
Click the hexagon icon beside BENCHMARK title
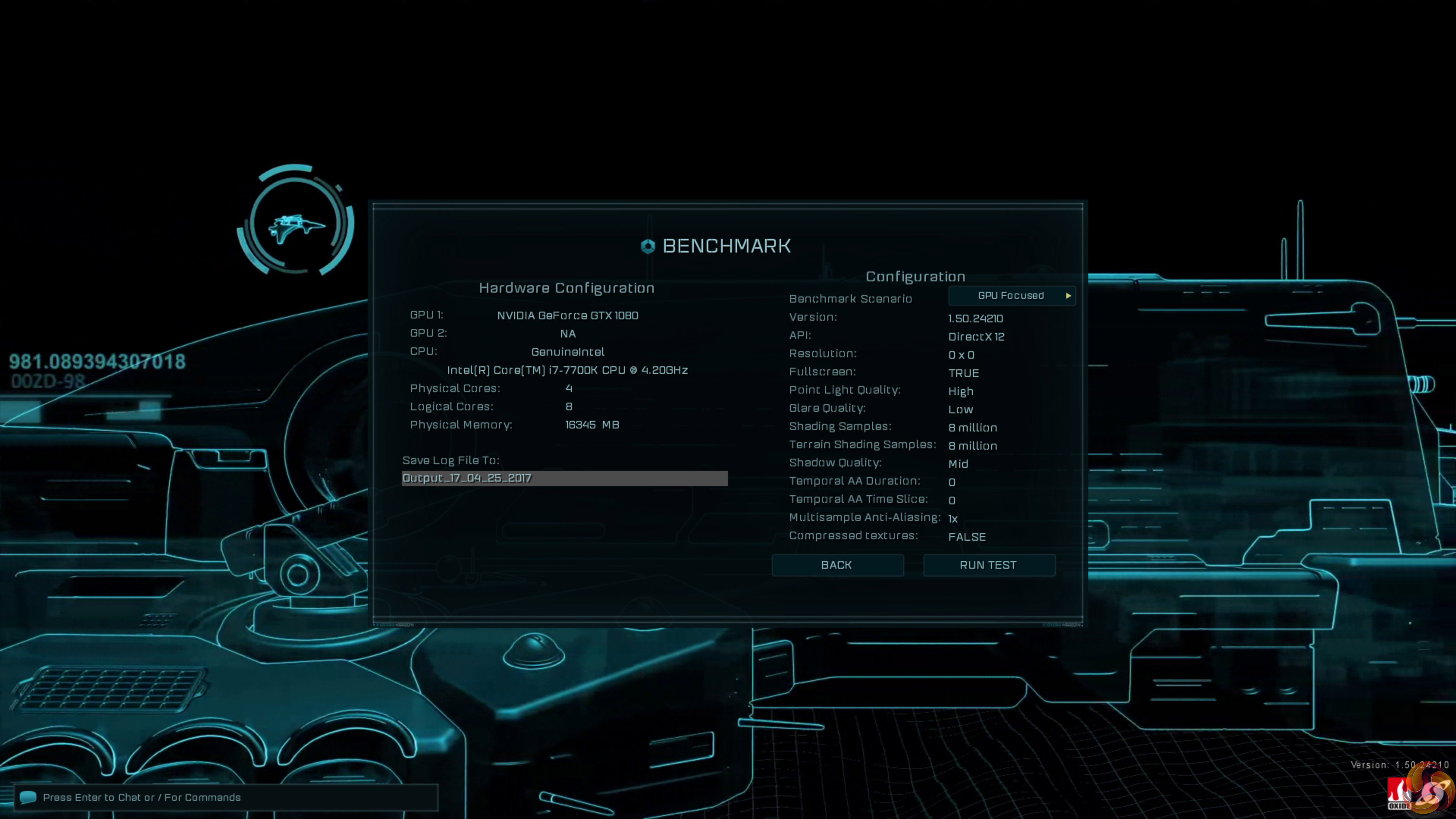(x=648, y=246)
